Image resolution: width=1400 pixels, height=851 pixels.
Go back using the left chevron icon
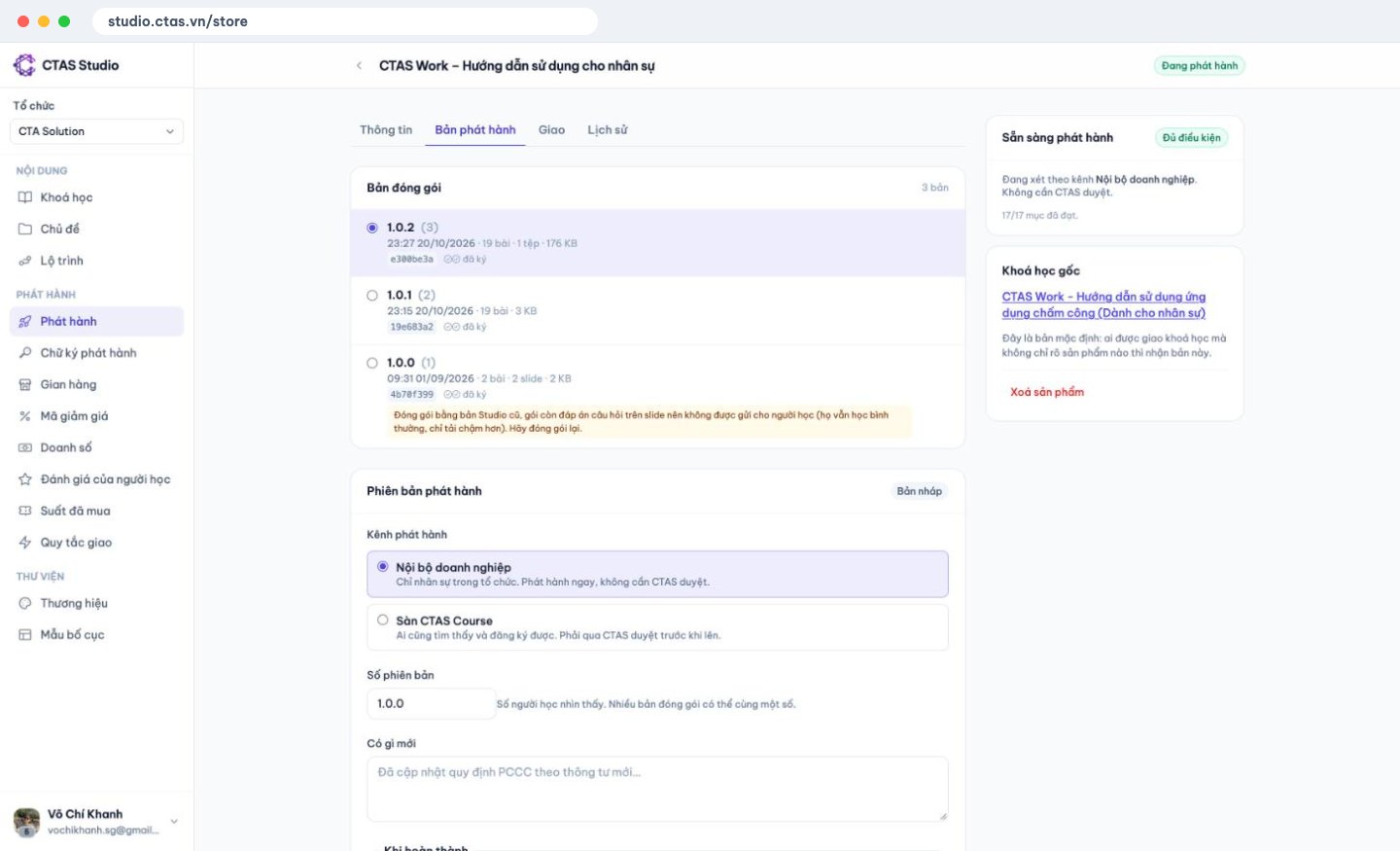tap(359, 66)
